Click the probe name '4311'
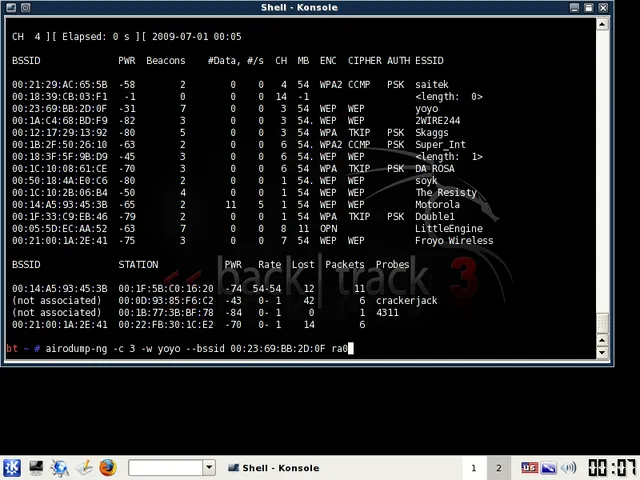This screenshot has height=480, width=640. pos(387,313)
